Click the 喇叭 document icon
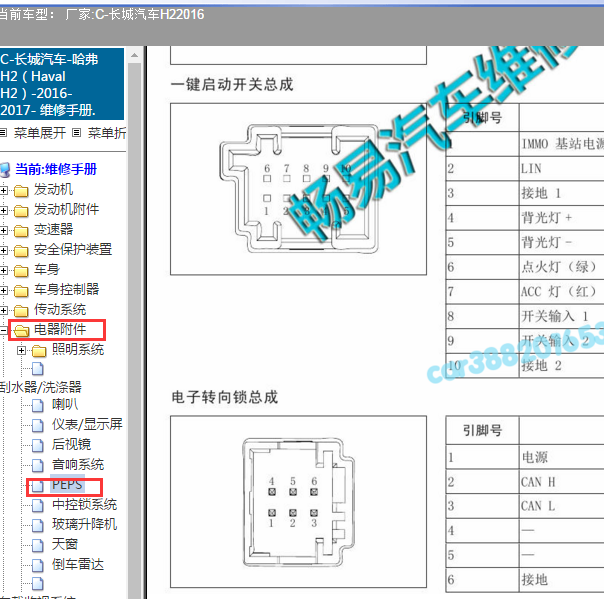 tap(37, 405)
